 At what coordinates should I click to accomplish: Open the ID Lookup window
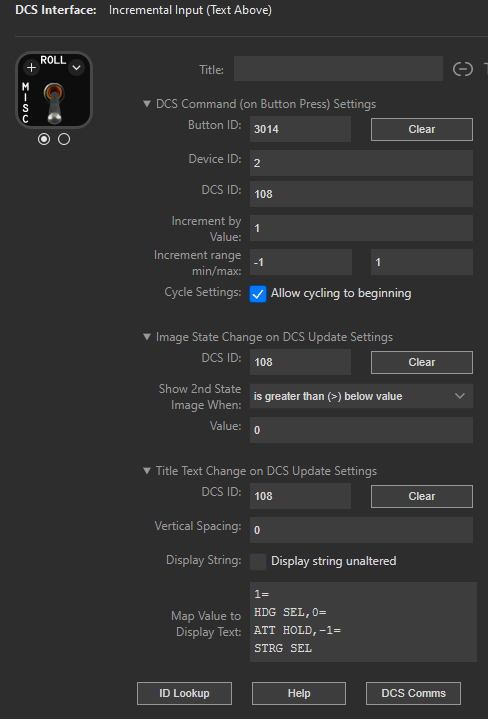pos(184,693)
